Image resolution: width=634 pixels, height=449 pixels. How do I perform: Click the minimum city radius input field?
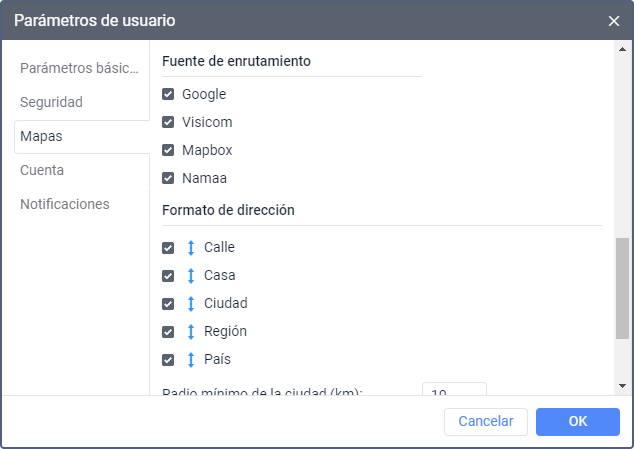click(x=454, y=389)
